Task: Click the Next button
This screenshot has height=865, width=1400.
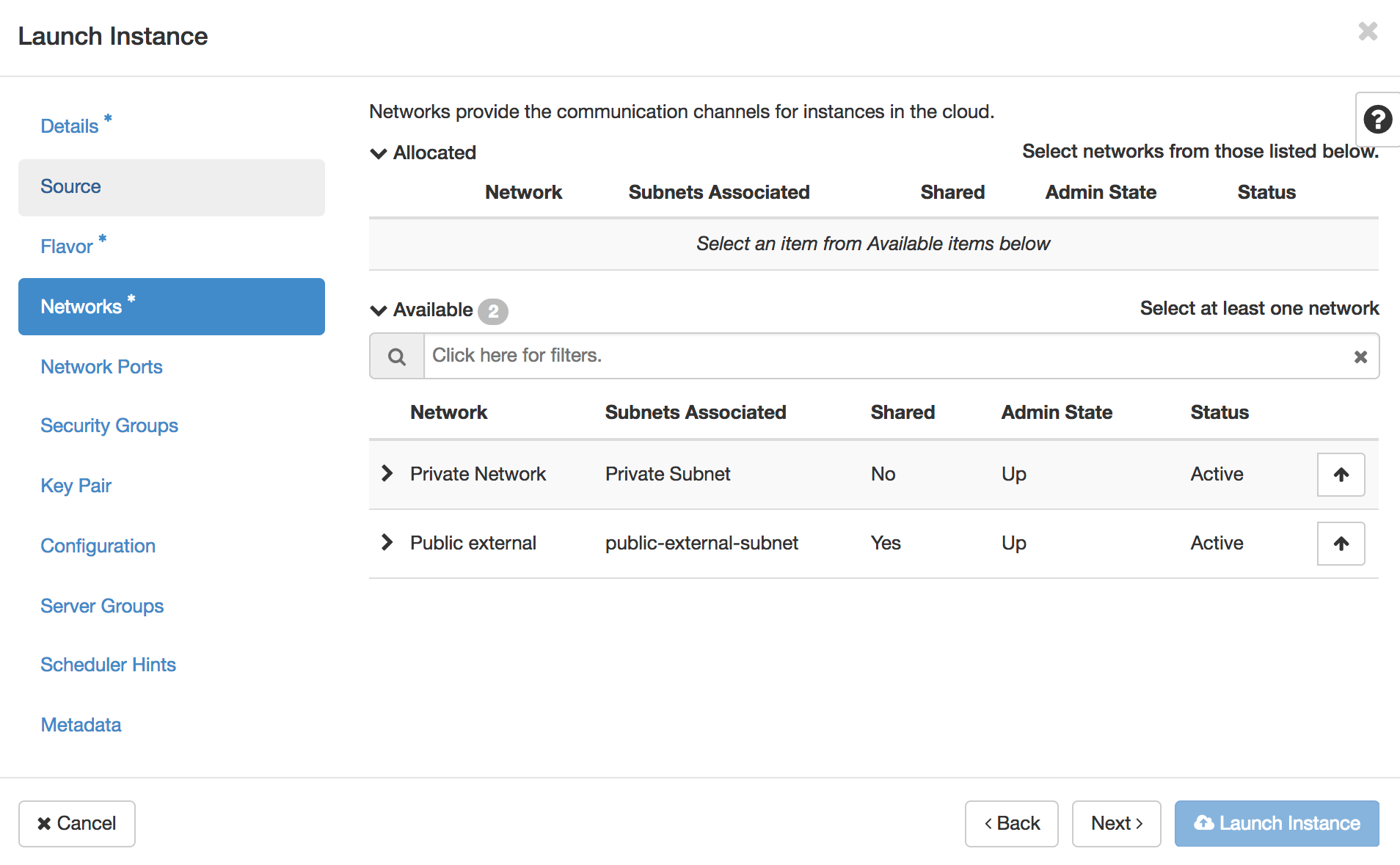Action: [x=1116, y=823]
